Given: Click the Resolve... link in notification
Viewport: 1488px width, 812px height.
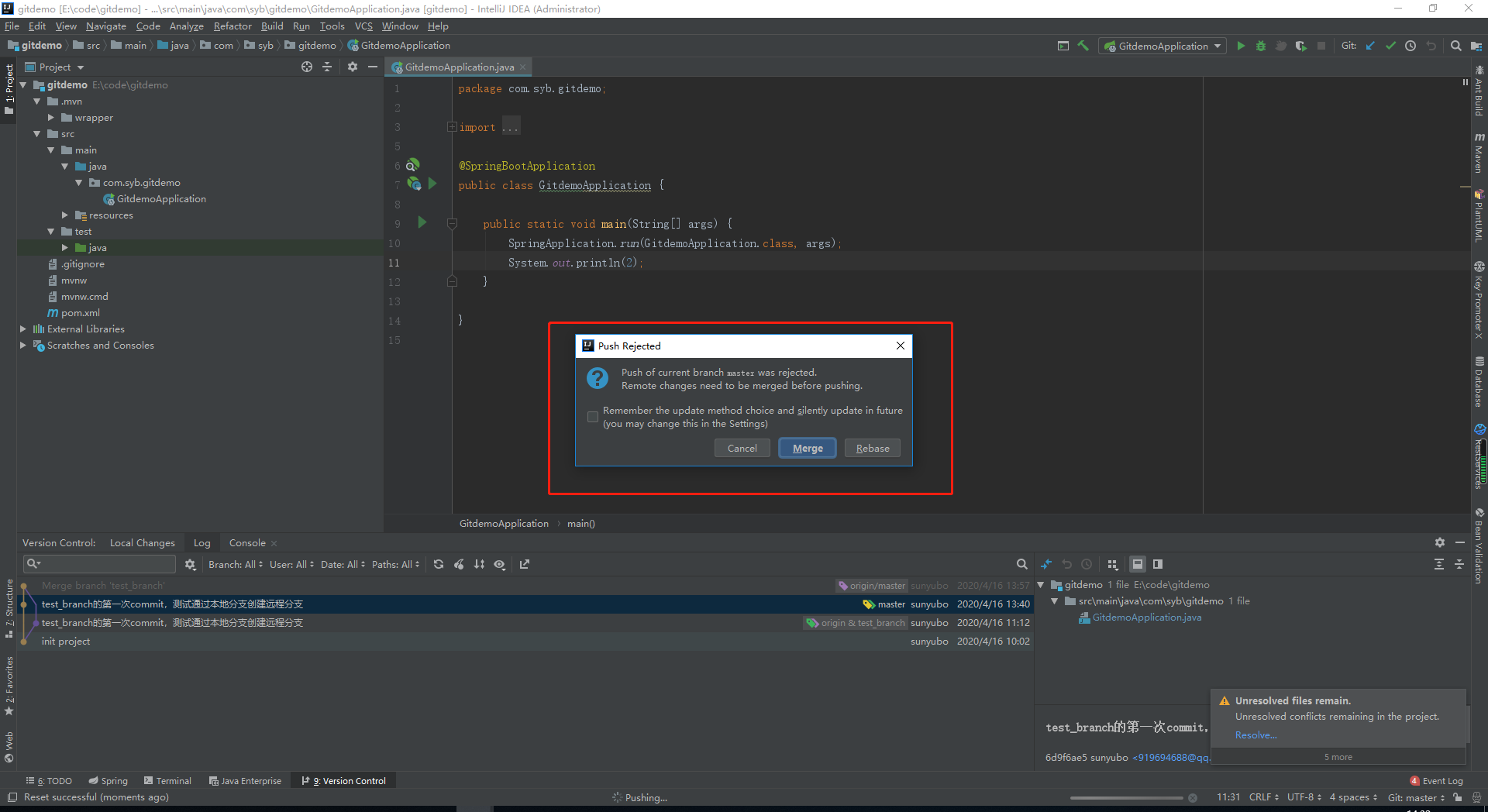Looking at the screenshot, I should pyautogui.click(x=1255, y=735).
